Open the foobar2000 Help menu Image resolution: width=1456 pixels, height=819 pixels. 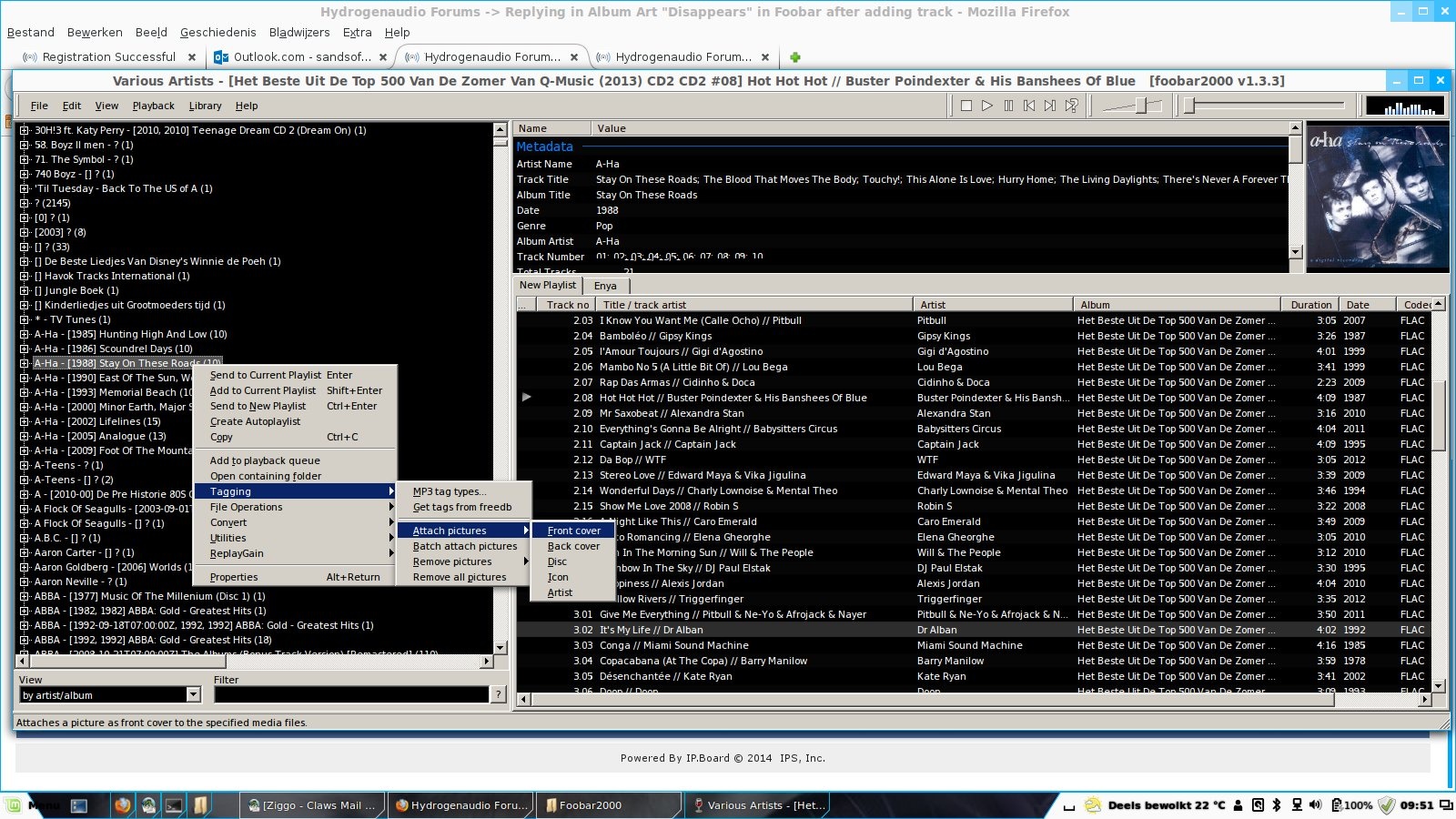247,106
